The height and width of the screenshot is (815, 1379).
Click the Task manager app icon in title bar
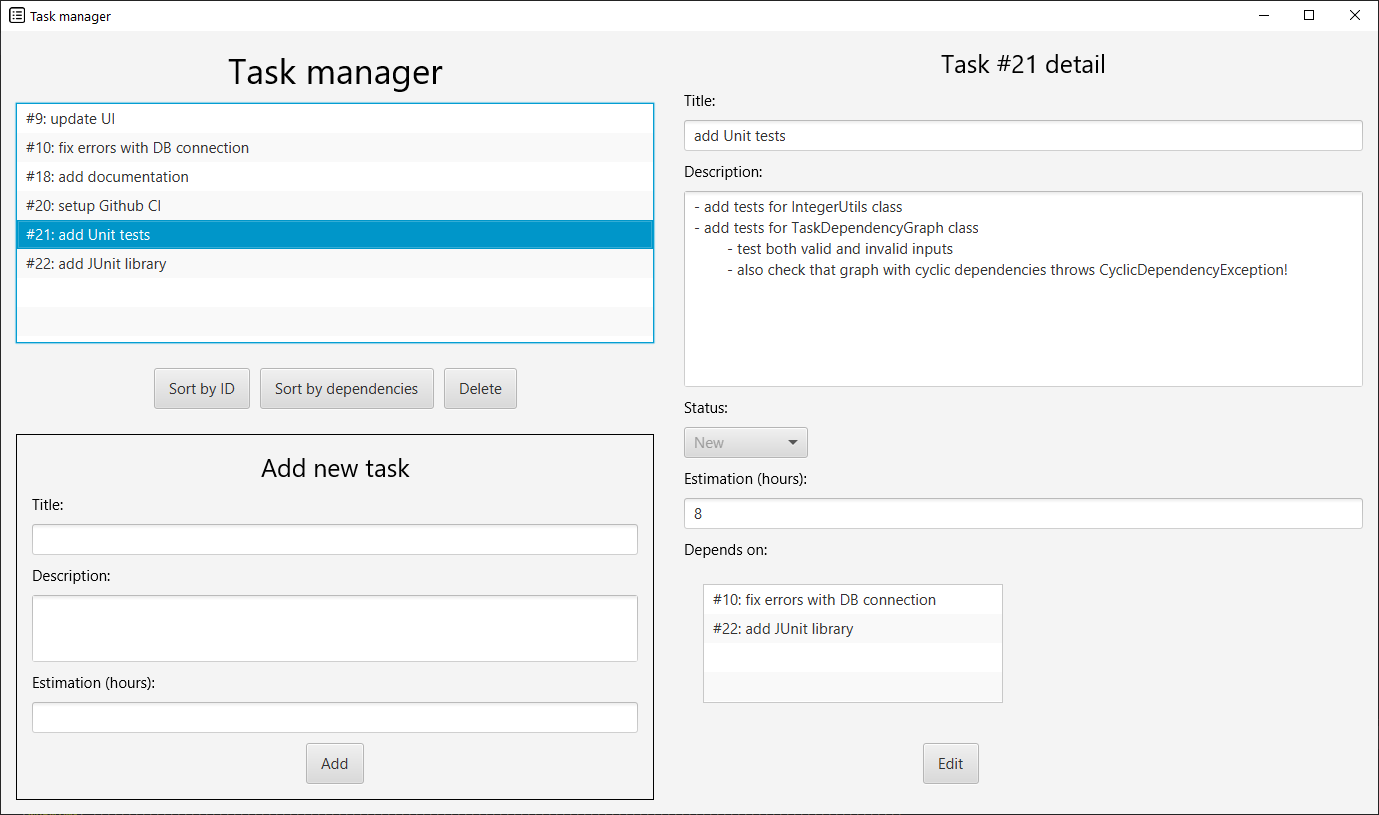pos(17,16)
